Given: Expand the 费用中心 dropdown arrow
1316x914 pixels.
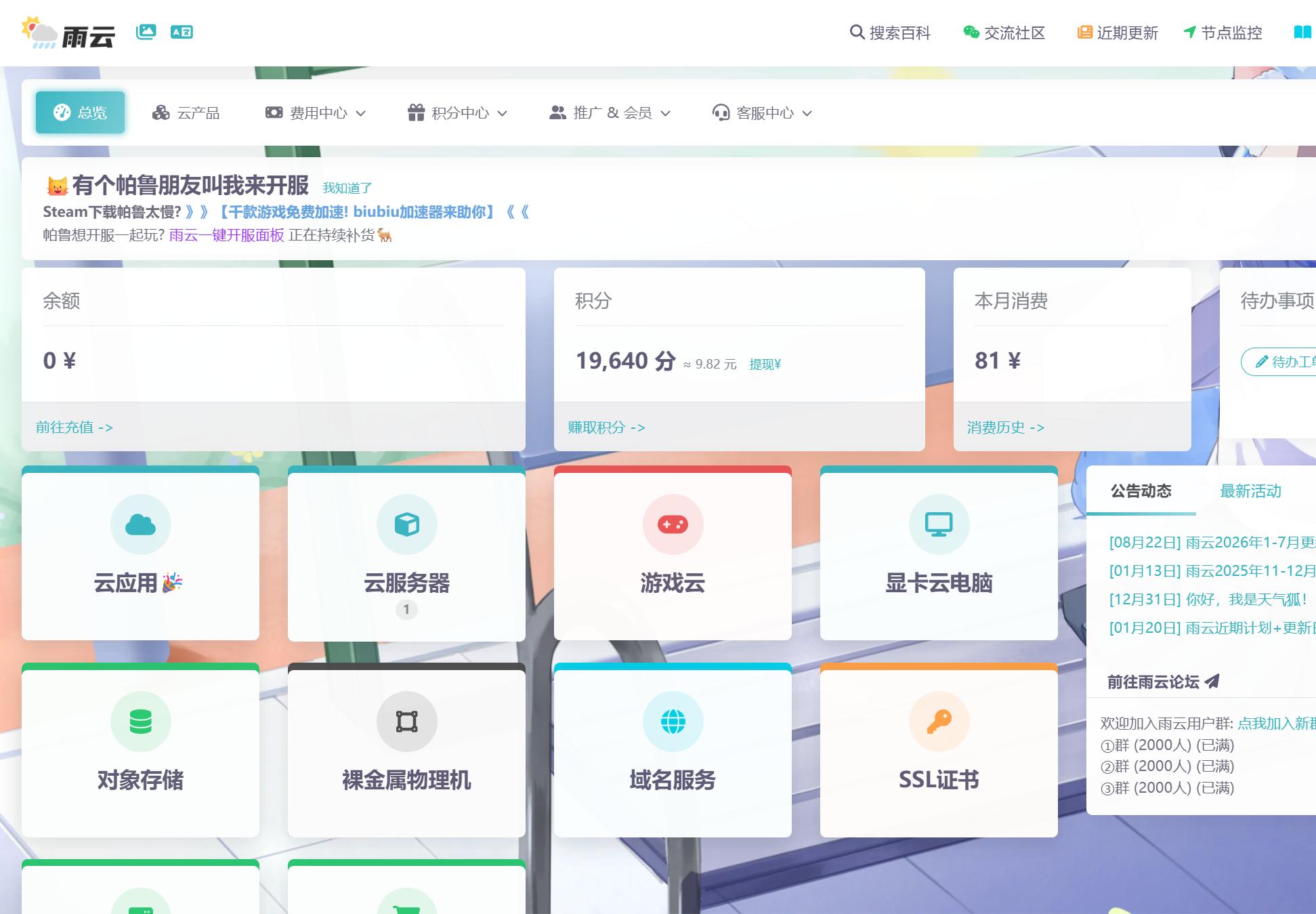Looking at the screenshot, I should [361, 113].
